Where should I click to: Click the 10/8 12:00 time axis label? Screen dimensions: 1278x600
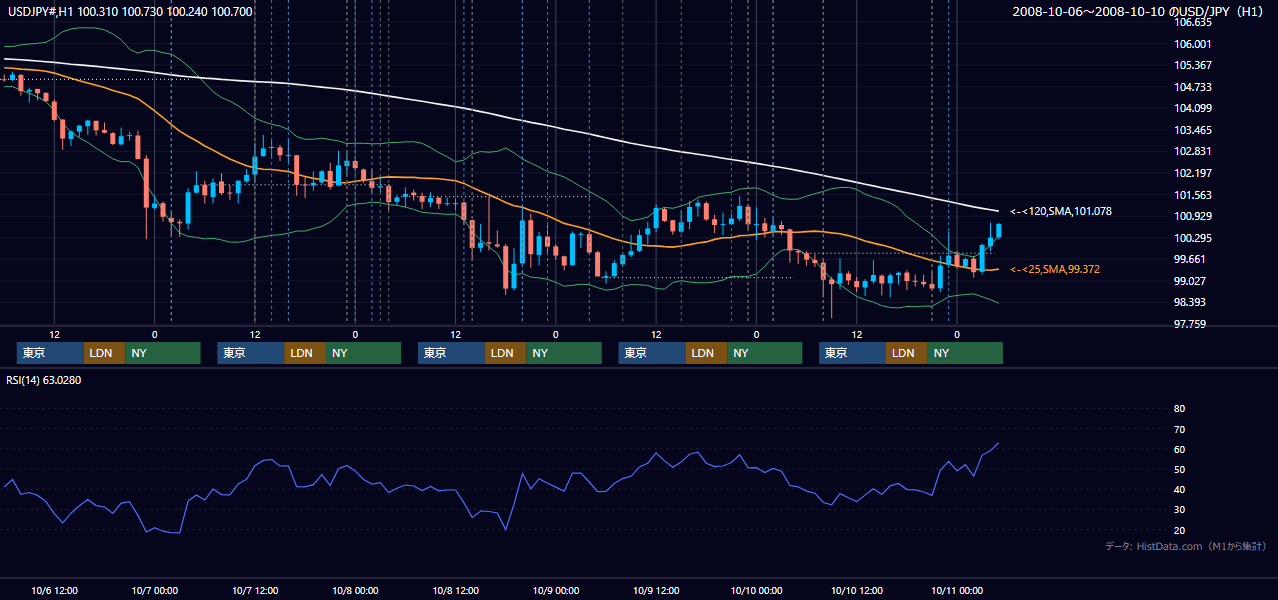pyautogui.click(x=455, y=590)
